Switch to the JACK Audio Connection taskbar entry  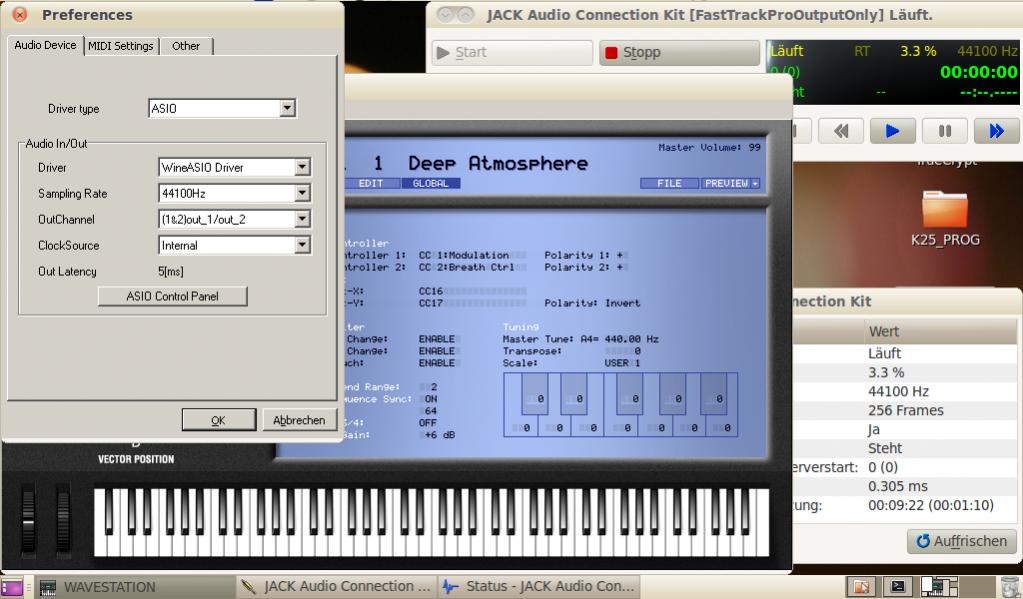335,587
